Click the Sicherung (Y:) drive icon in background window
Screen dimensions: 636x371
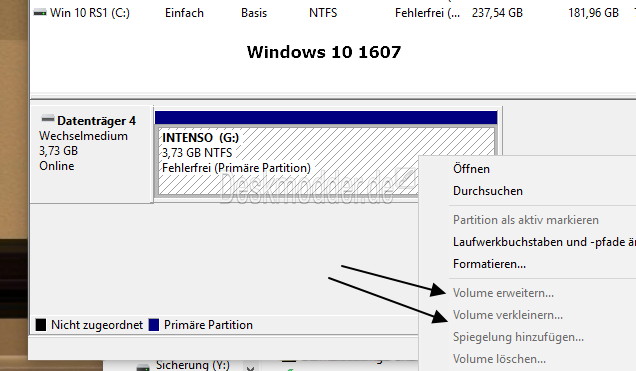click(143, 367)
